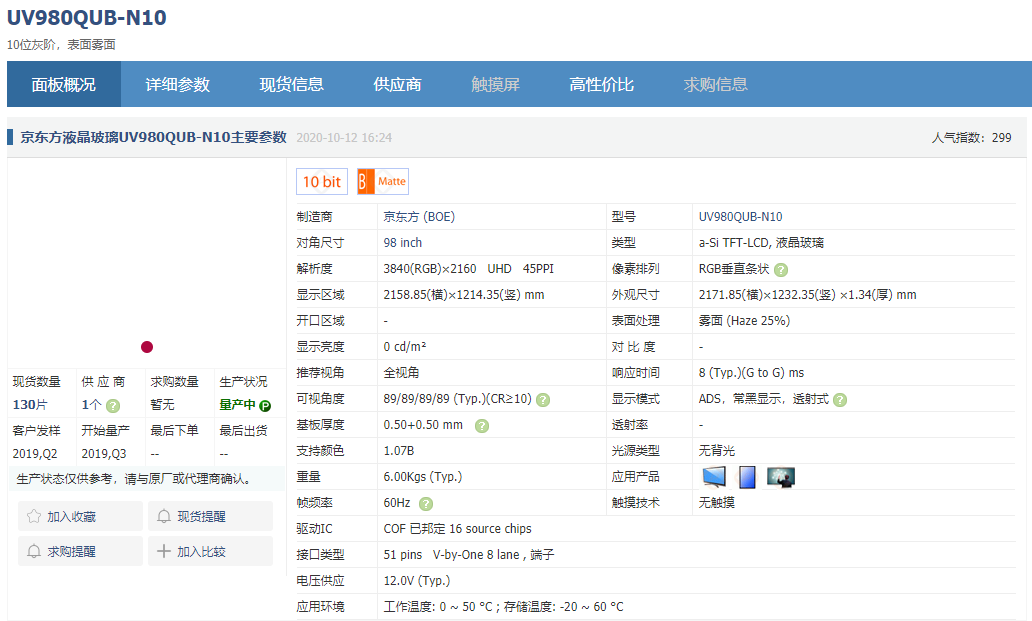Go to the 供应商 tab
The width and height of the screenshot is (1032, 621).
[397, 85]
